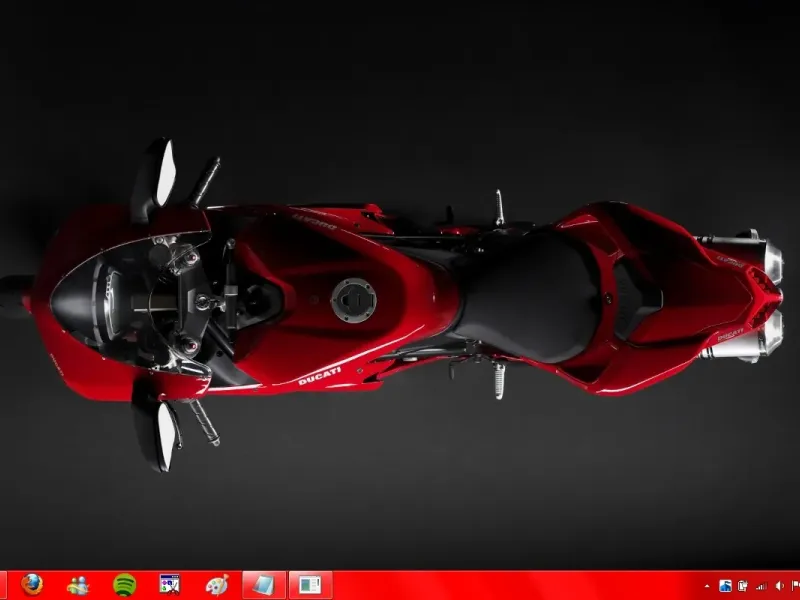The image size is (800, 600).
Task: Launch Mozilla Firefox from the taskbar
Action: tap(32, 584)
